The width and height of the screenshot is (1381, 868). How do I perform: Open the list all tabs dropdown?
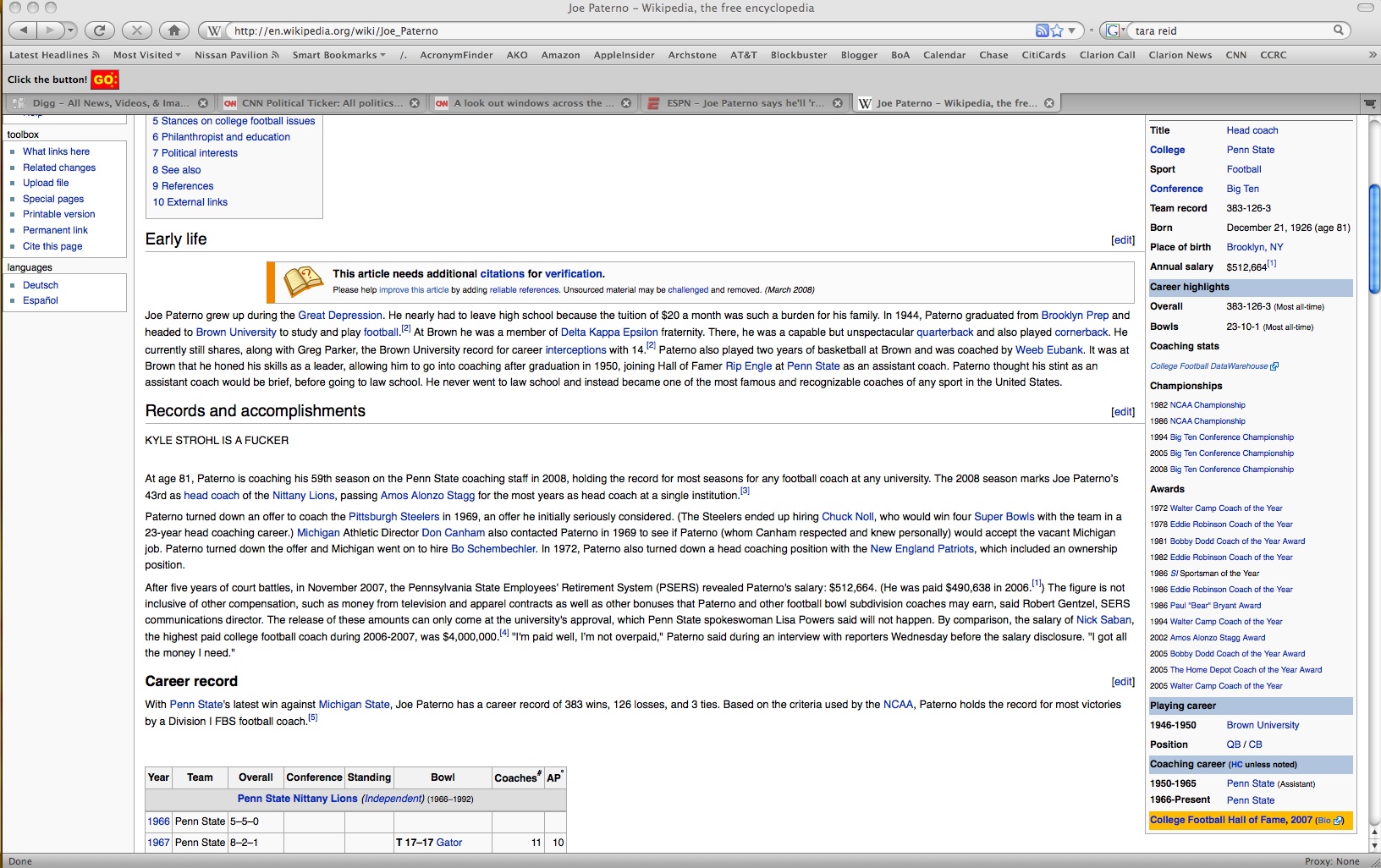click(x=1370, y=103)
